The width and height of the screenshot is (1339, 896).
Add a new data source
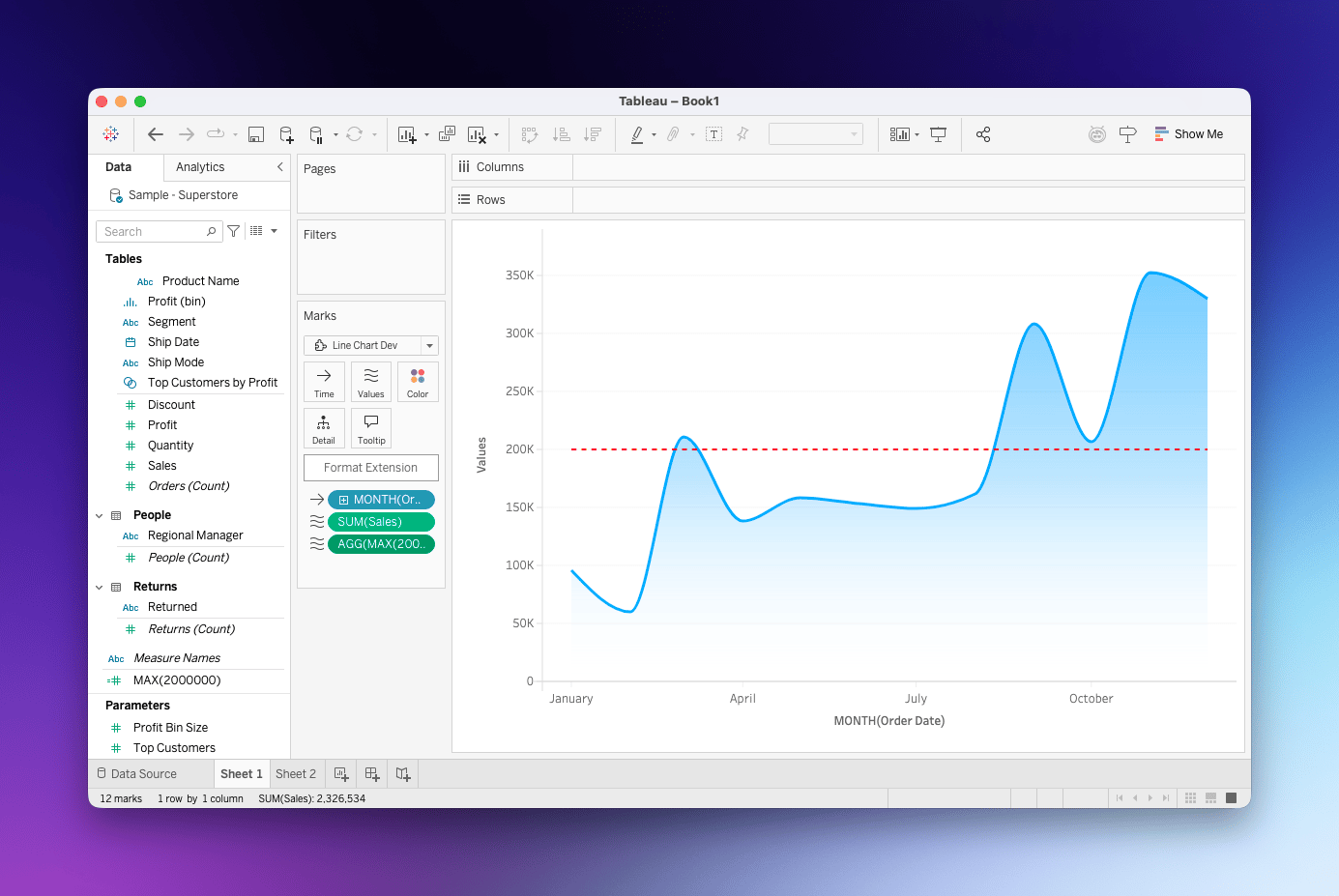286,134
